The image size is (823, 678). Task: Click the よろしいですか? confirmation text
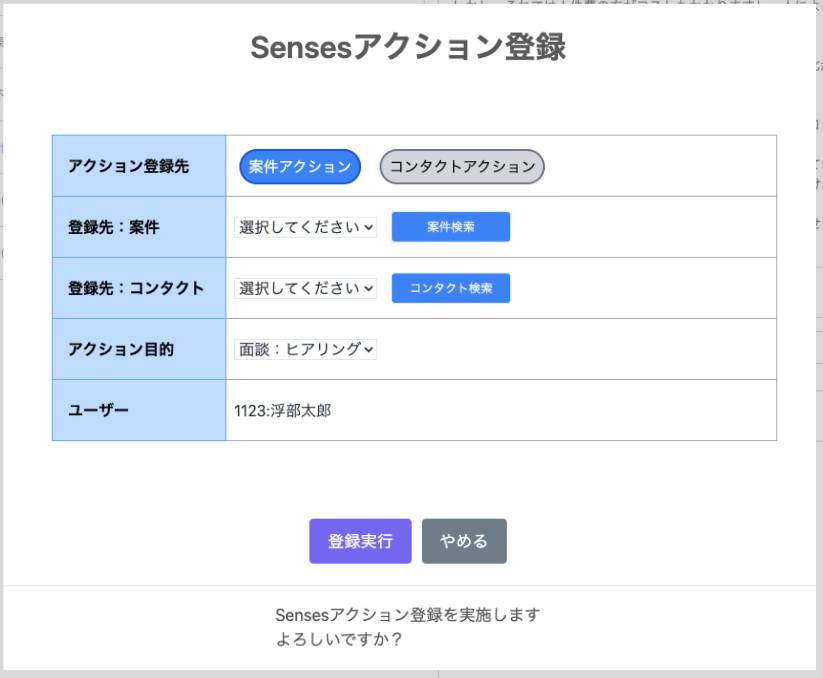pyautogui.click(x=339, y=639)
